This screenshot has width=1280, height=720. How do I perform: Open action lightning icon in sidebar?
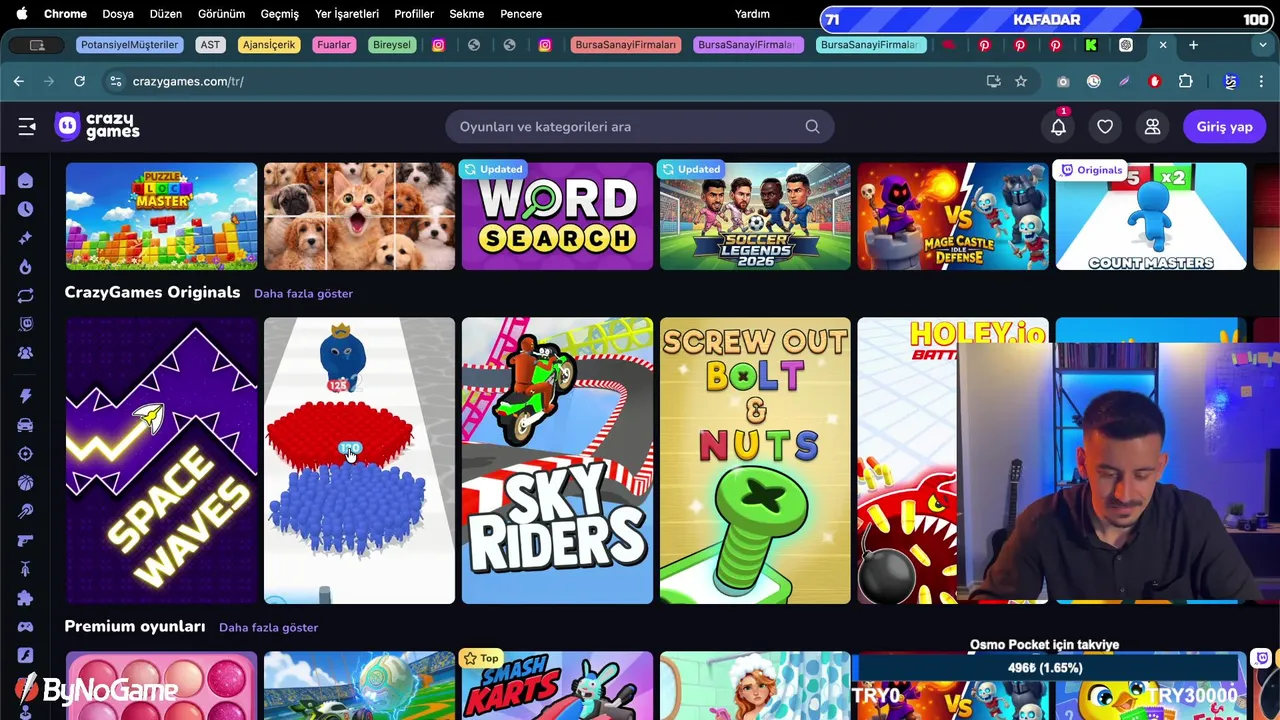coord(25,396)
